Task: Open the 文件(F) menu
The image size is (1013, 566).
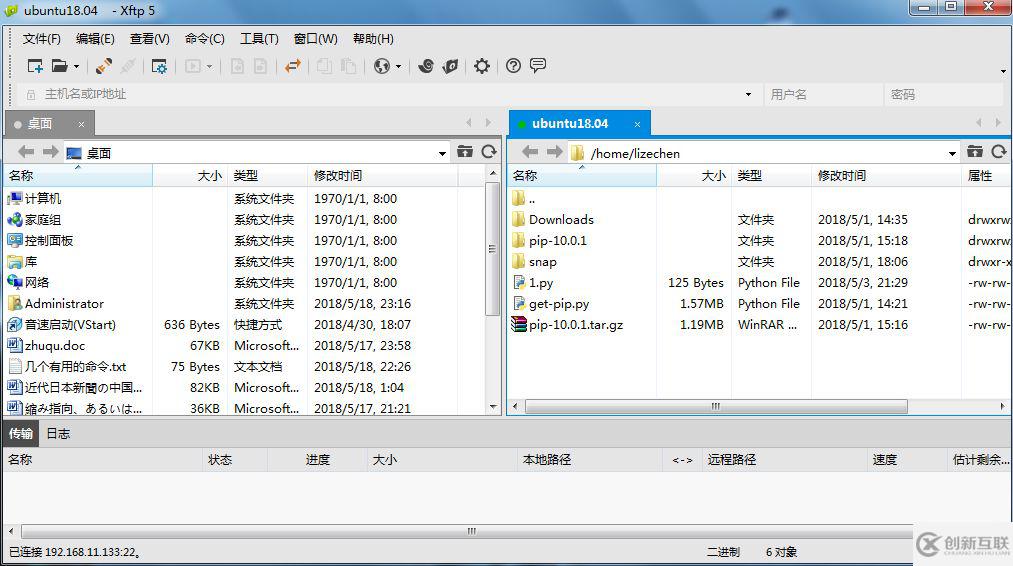Action: tap(41, 39)
